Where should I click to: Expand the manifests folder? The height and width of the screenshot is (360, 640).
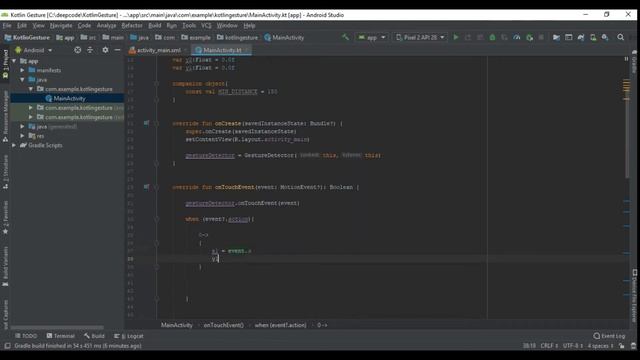pyautogui.click(x=22, y=70)
